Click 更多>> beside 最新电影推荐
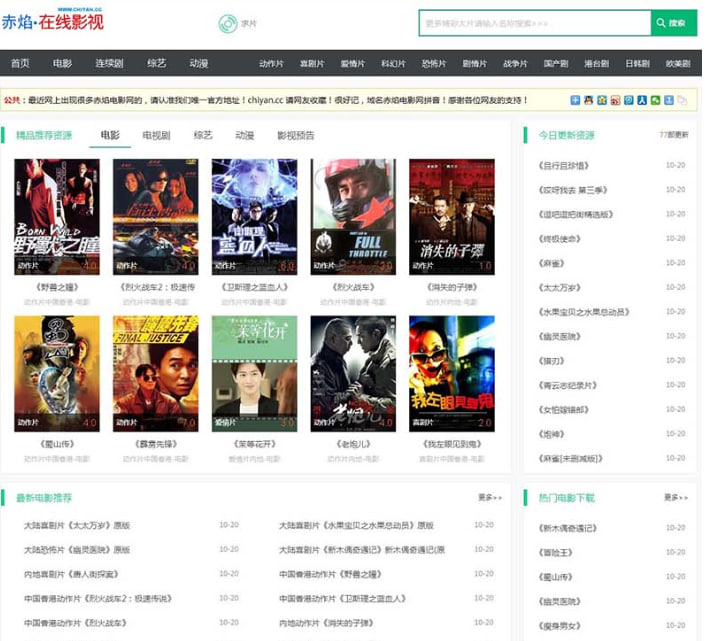The width and height of the screenshot is (708, 641). tap(490, 497)
